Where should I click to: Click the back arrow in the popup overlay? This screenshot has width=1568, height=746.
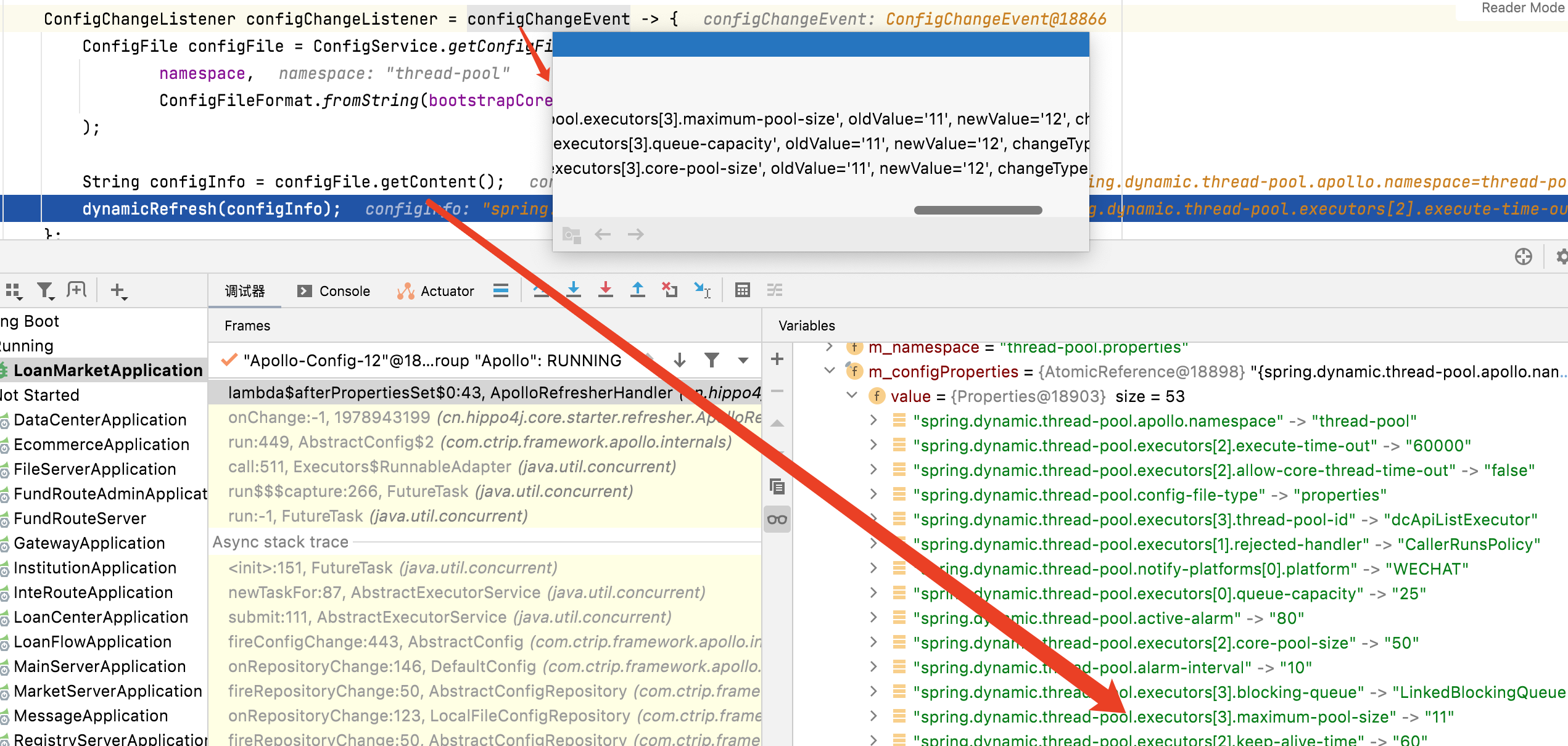tap(602, 234)
